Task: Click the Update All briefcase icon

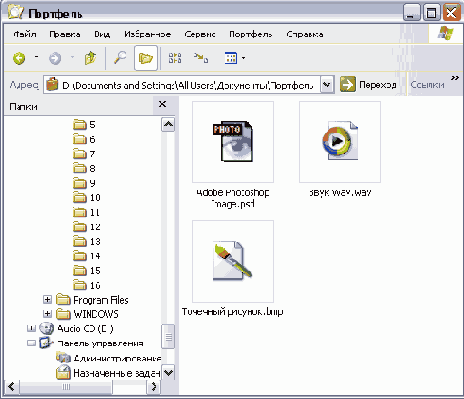Action: 175,58
